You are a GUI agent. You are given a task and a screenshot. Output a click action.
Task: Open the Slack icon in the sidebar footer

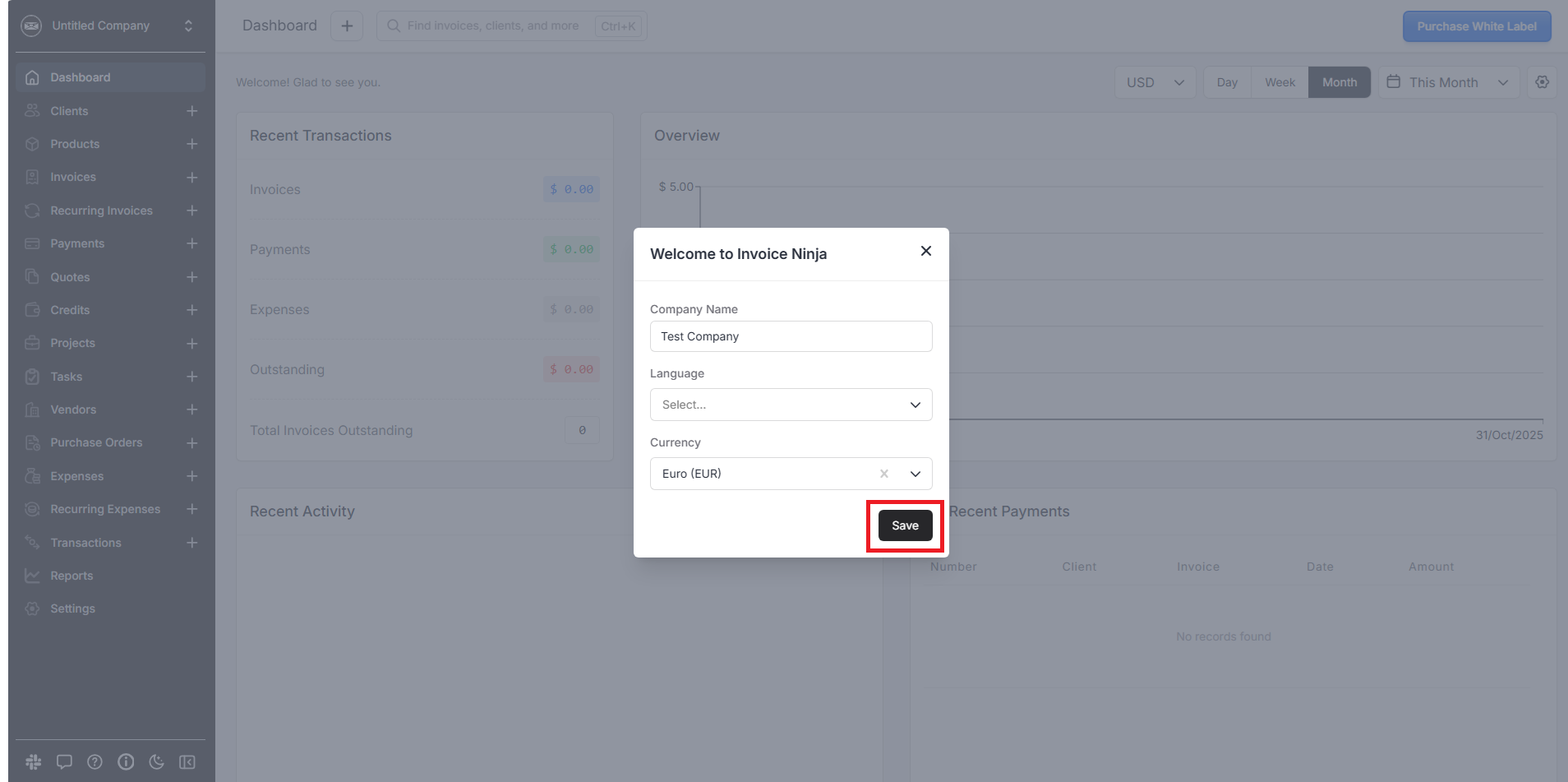tap(34, 762)
